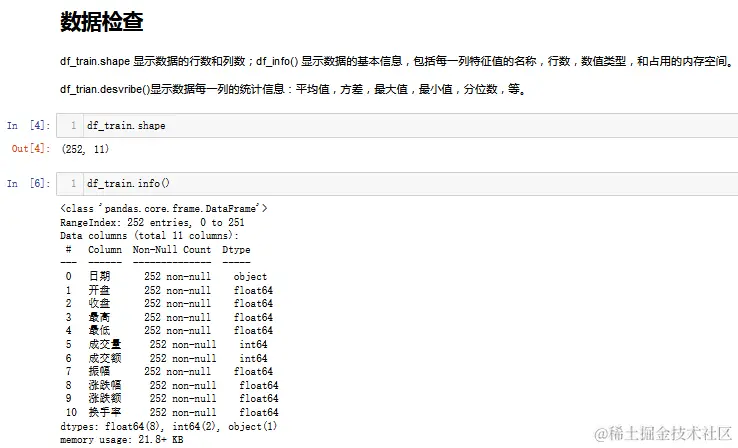The image size is (738, 448).
Task: Select the Out[4] prompt label
Action: 31,149
